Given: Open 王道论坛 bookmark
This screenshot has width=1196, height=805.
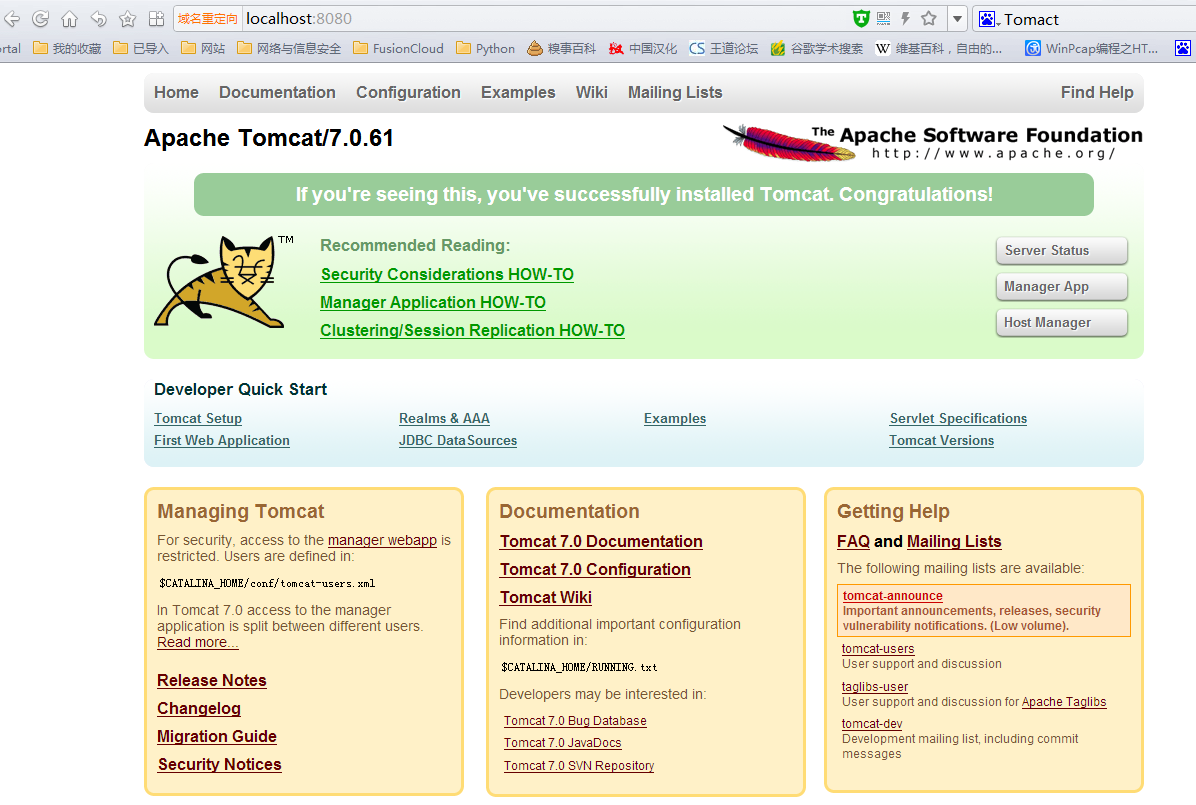Looking at the screenshot, I should (x=723, y=48).
